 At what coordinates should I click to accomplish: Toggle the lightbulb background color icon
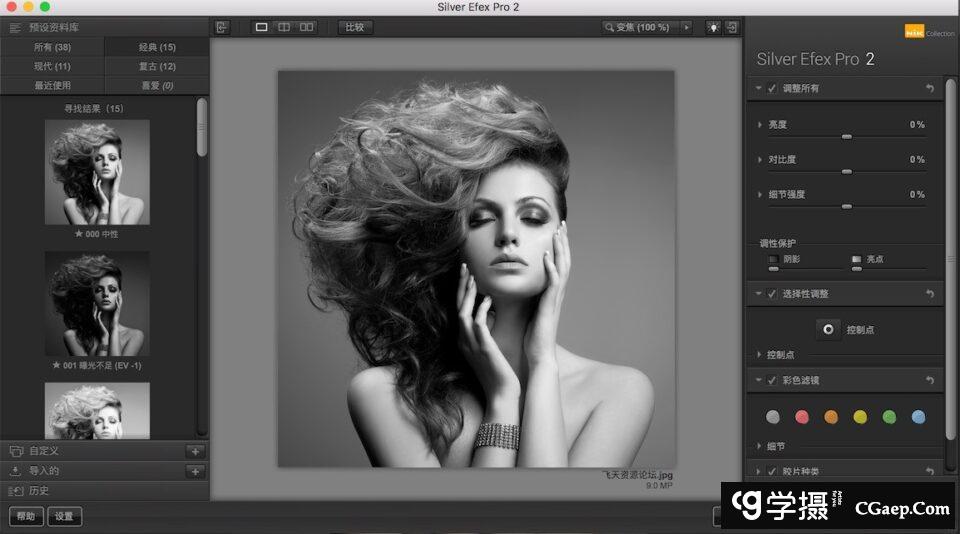(x=713, y=27)
